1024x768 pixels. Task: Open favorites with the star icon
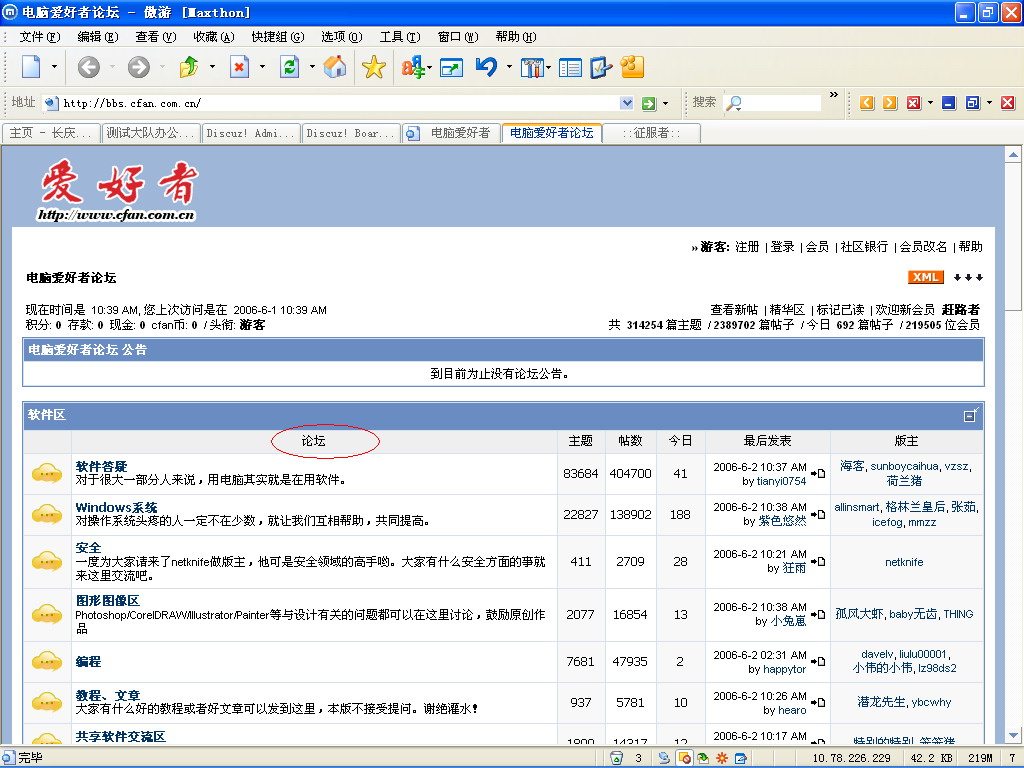coord(374,67)
